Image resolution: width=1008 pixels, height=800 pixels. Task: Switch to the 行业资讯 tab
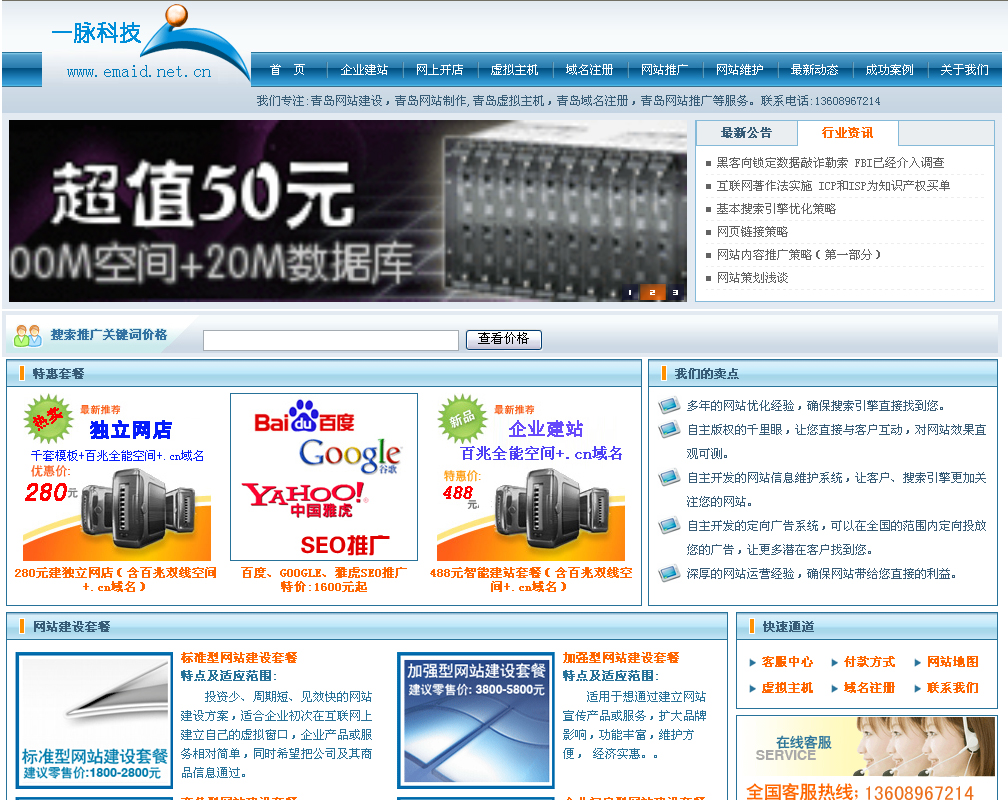point(847,133)
